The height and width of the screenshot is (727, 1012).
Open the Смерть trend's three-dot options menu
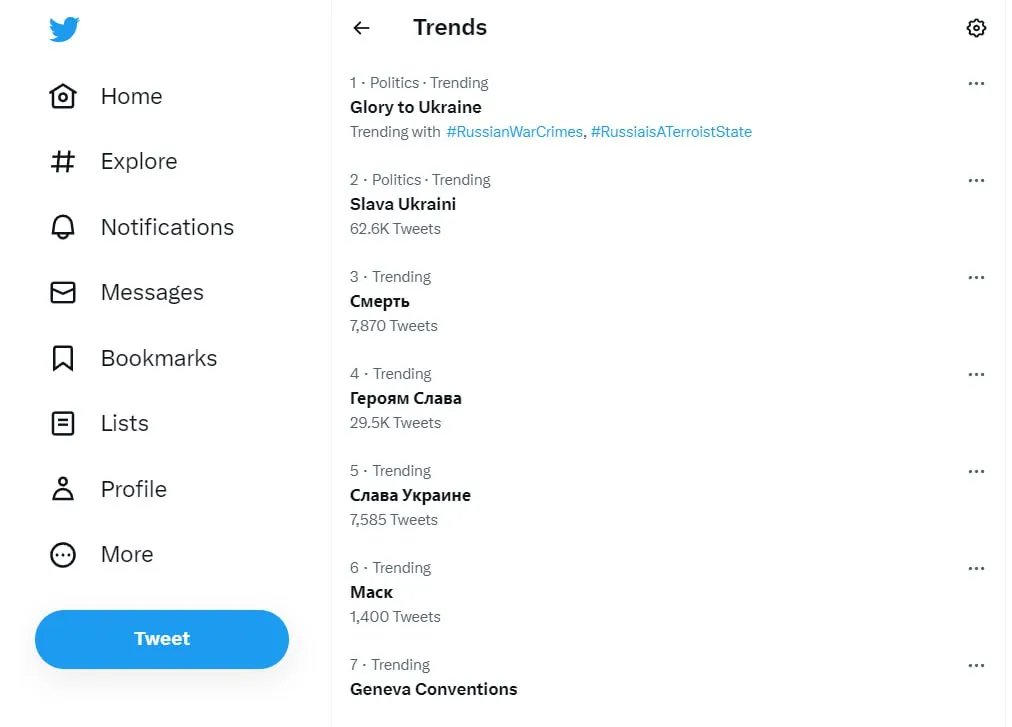(976, 278)
